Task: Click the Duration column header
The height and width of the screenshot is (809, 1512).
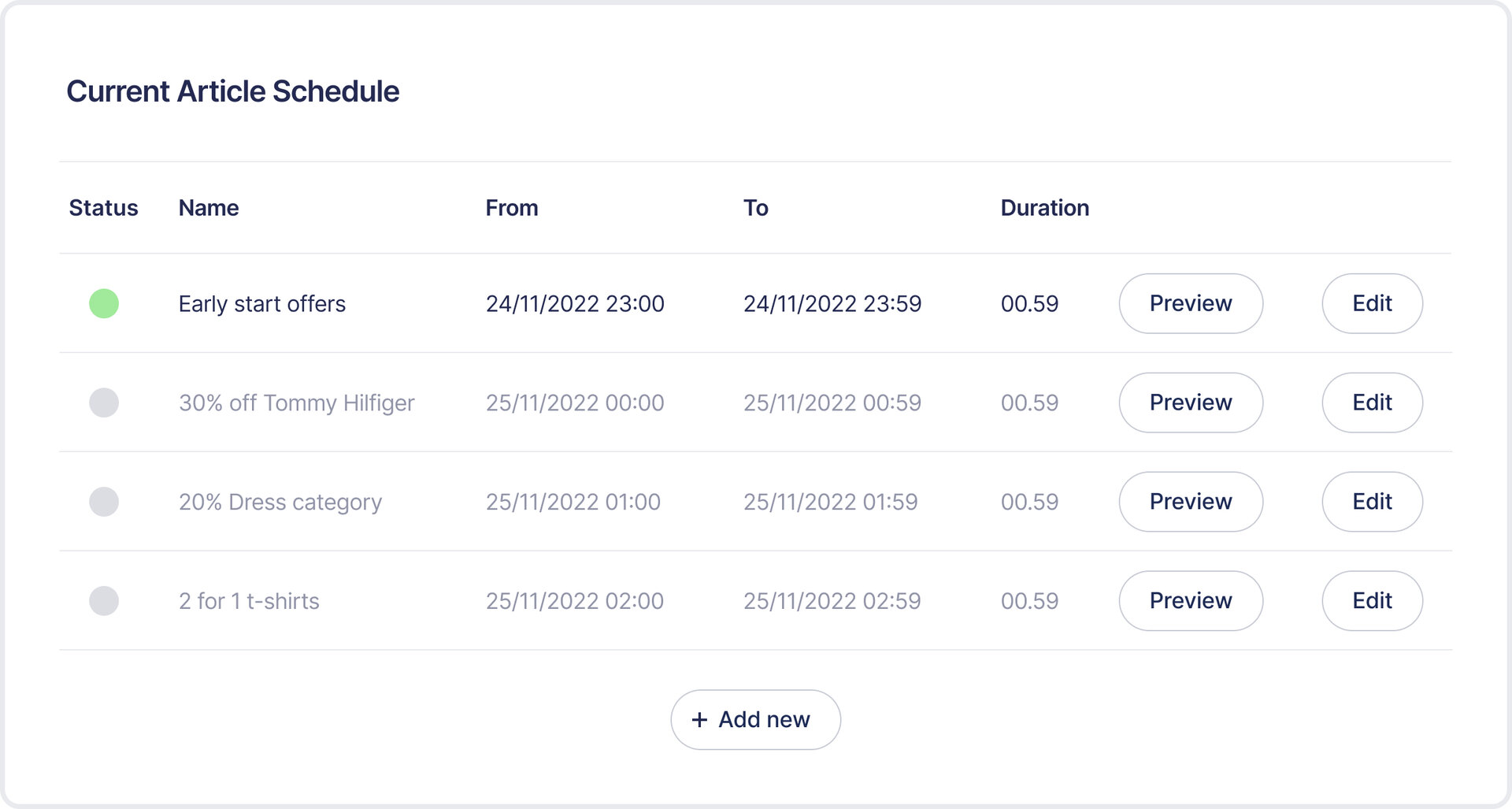Action: pyautogui.click(x=1044, y=208)
